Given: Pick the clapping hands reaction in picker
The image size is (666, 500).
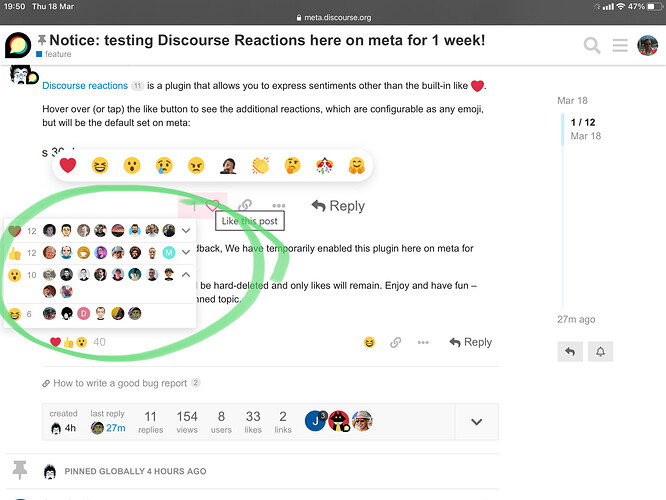Looking at the screenshot, I should 260,165.
